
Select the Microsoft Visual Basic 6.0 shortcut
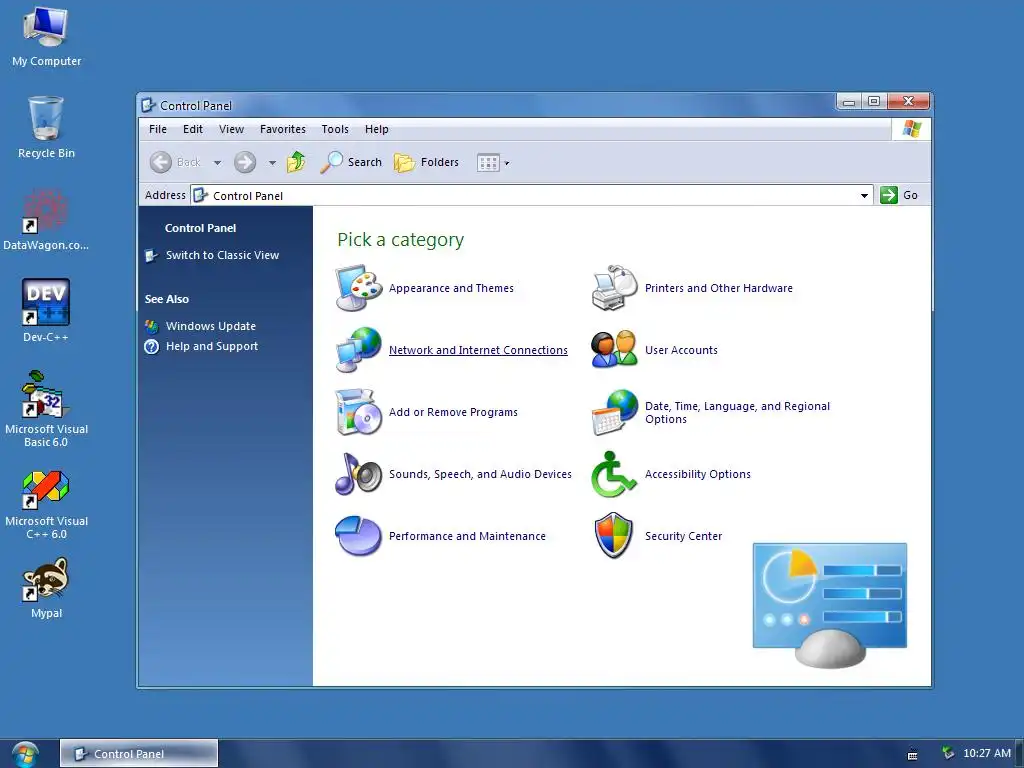[x=46, y=409]
